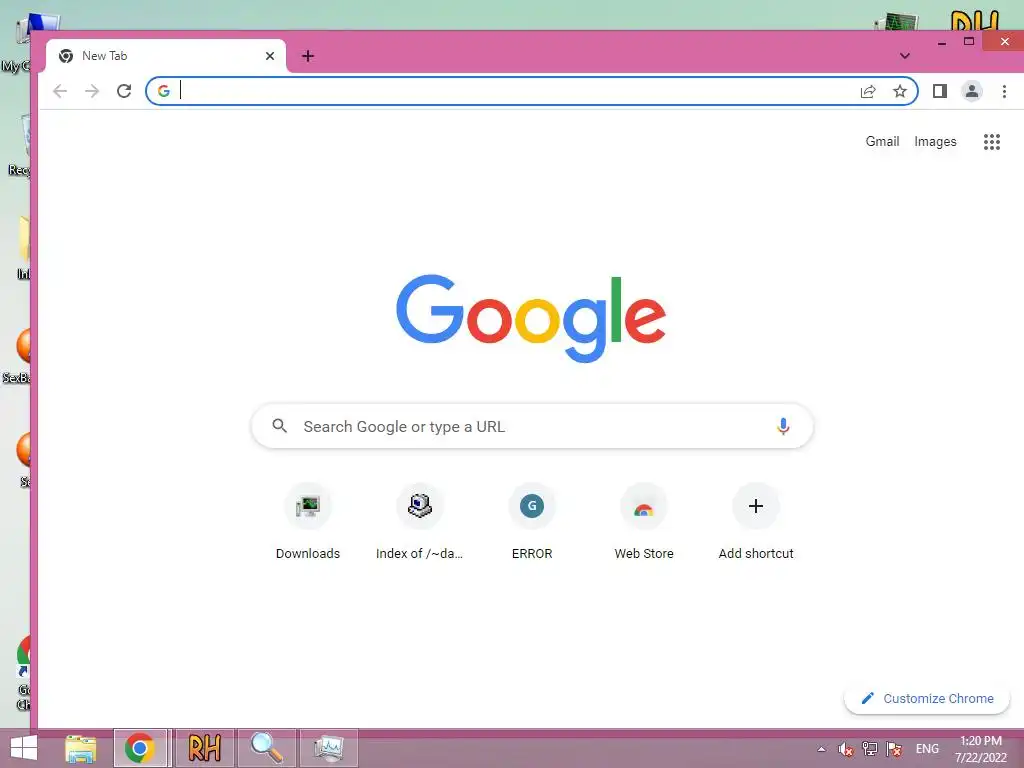Open the Index of /~da... shortcut

(x=419, y=522)
